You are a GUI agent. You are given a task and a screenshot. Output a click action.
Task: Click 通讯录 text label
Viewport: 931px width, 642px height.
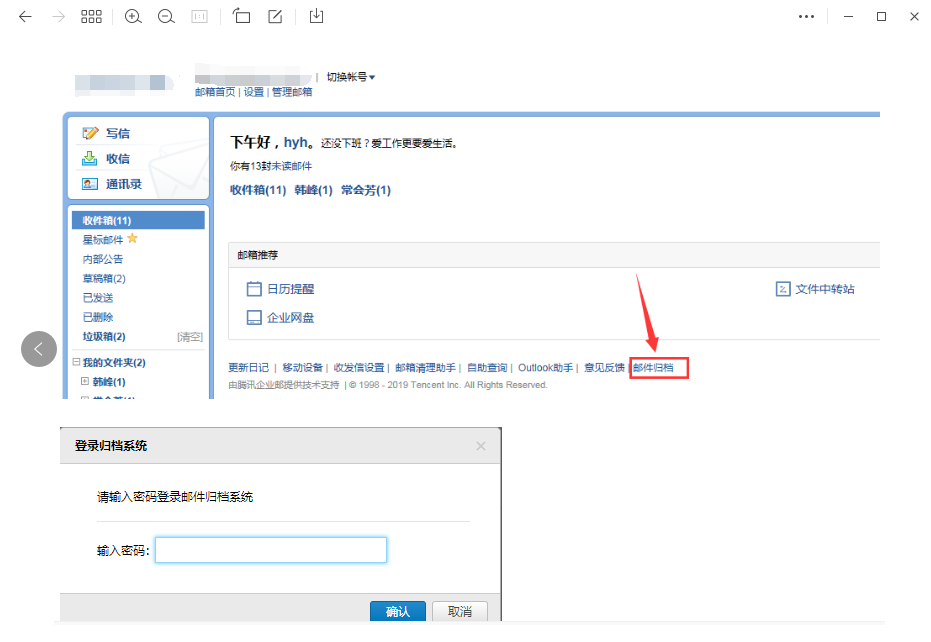tap(124, 184)
